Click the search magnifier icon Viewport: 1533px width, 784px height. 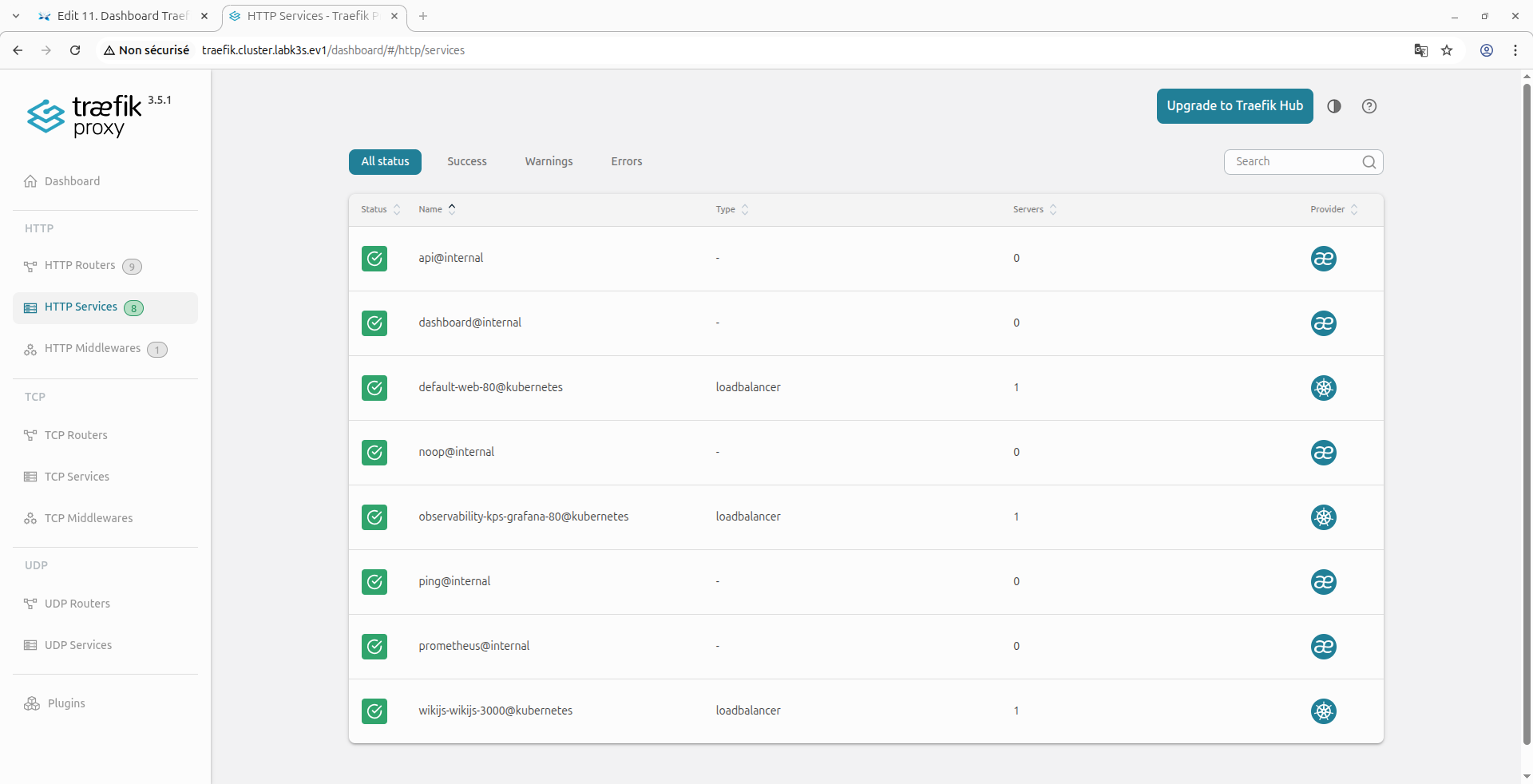coord(1369,162)
